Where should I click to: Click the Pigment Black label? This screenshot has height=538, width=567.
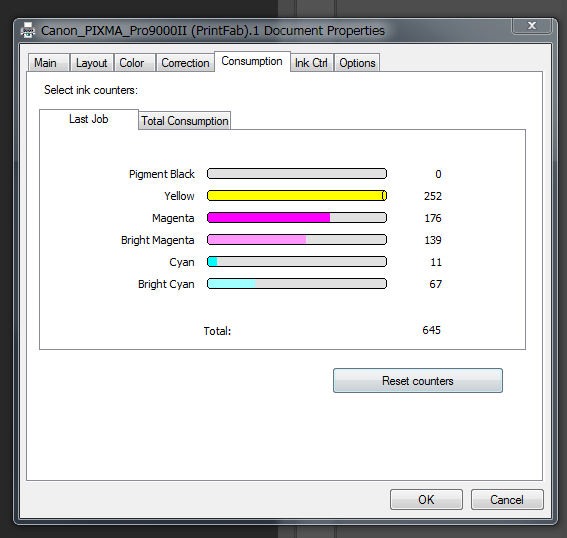point(162,174)
